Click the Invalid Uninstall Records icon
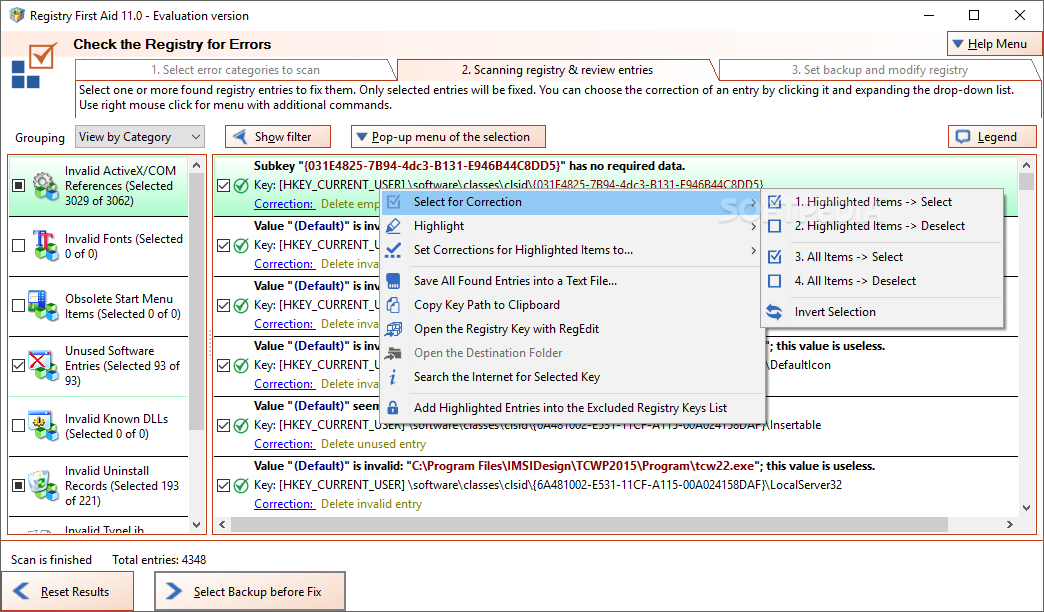Screen dimensions: 1044x612 click(44, 485)
